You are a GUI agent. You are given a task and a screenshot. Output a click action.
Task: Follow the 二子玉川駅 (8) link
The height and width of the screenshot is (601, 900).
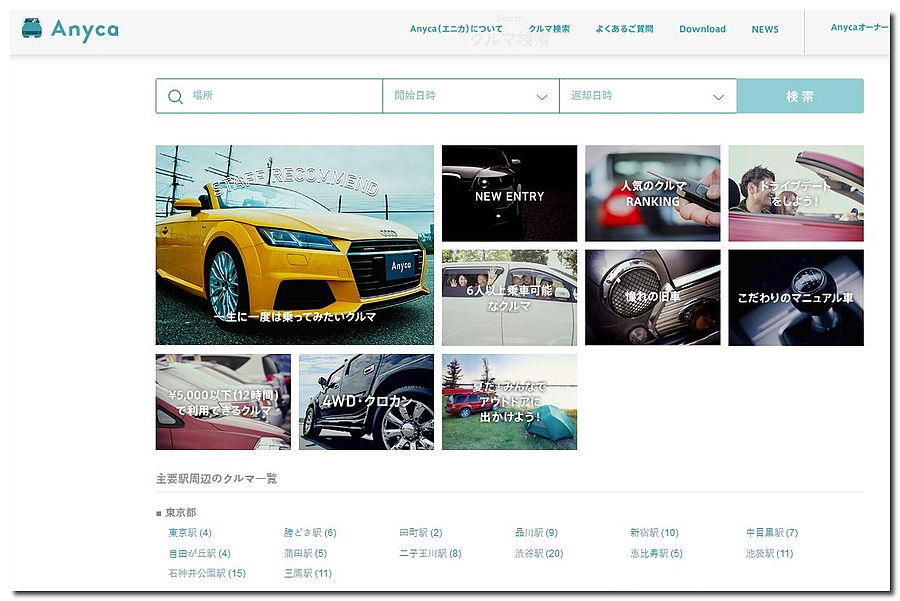(x=430, y=553)
